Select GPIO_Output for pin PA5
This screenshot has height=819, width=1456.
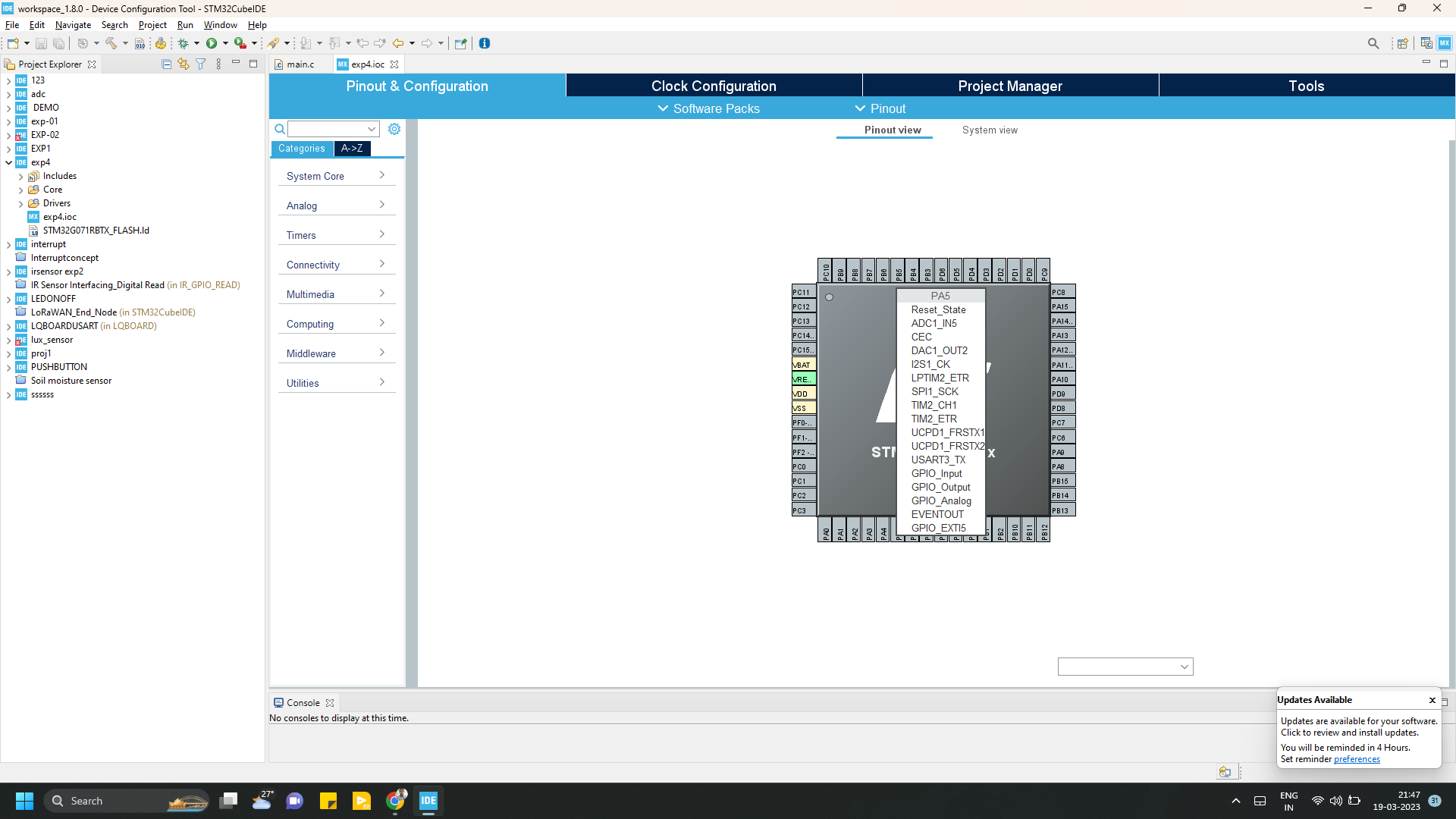(941, 487)
